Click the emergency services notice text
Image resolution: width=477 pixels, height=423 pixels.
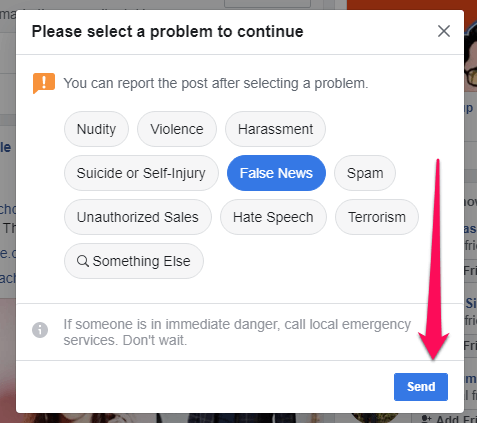pyautogui.click(x=237, y=332)
